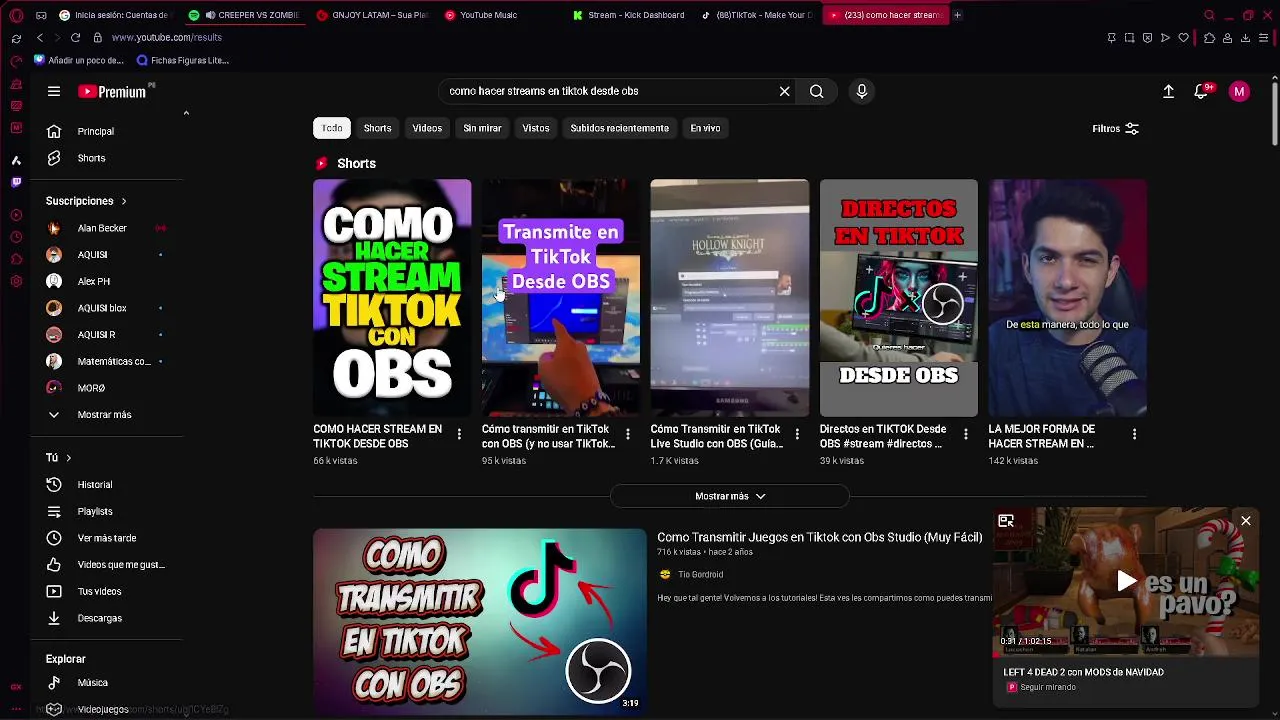1280x720 pixels.
Task: Open the LA MEJOR FORMA DE HACER STREAM short
Action: 1068,298
